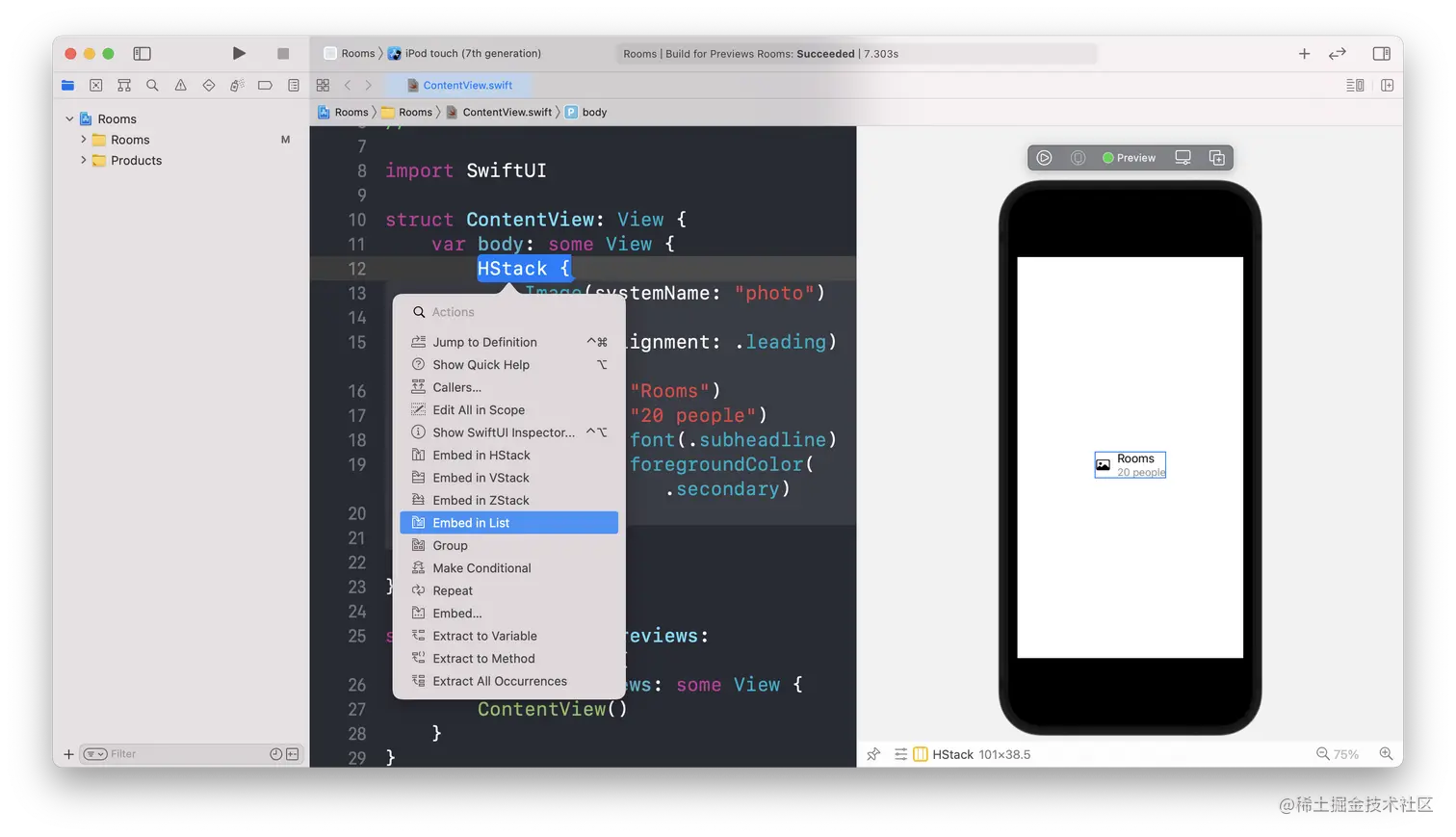Choose Extract to Method
This screenshot has width=1456, height=837.
509,659
